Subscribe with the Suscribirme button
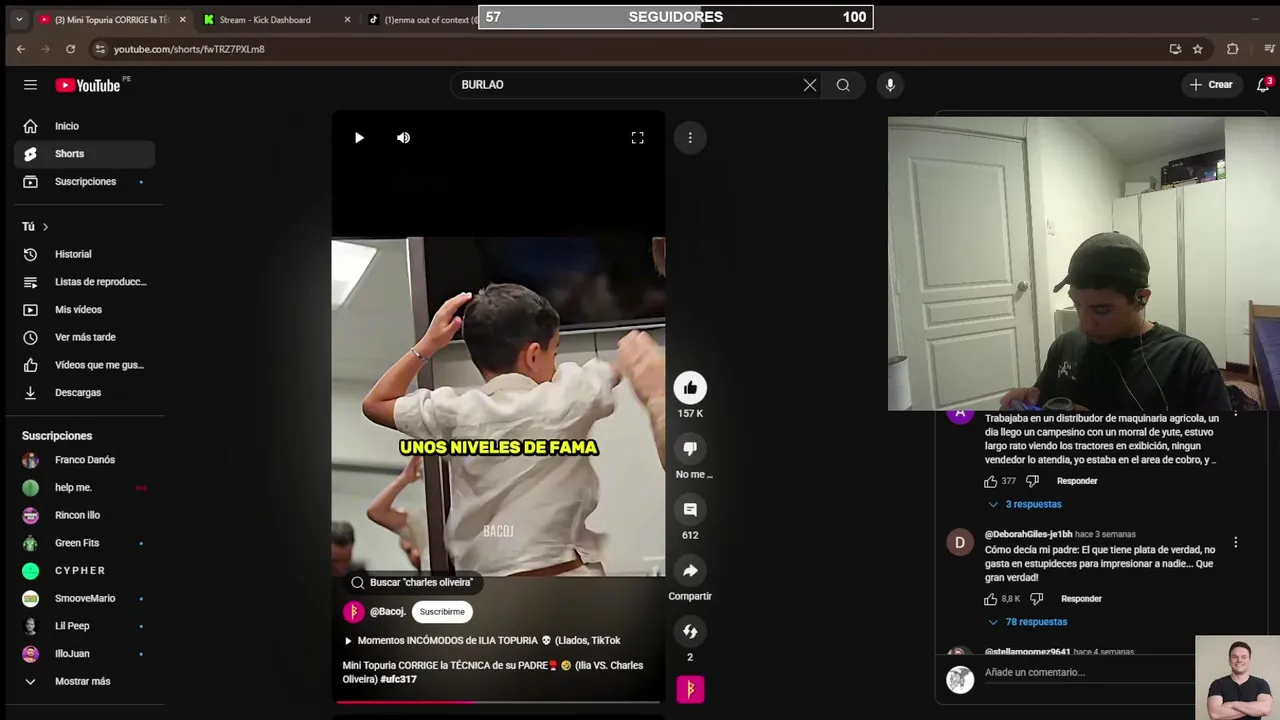Screen dimensions: 1280x720 442,612
